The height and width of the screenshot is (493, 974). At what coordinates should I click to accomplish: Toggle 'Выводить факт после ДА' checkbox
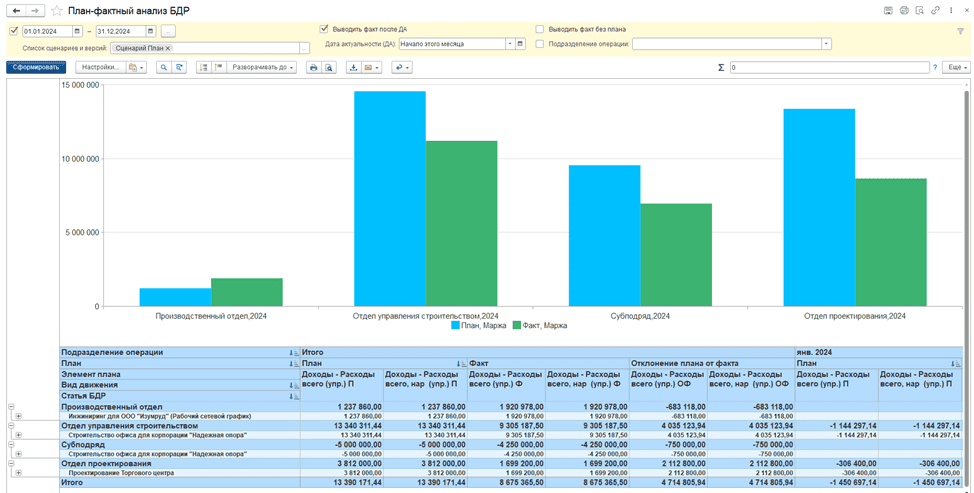coord(324,29)
